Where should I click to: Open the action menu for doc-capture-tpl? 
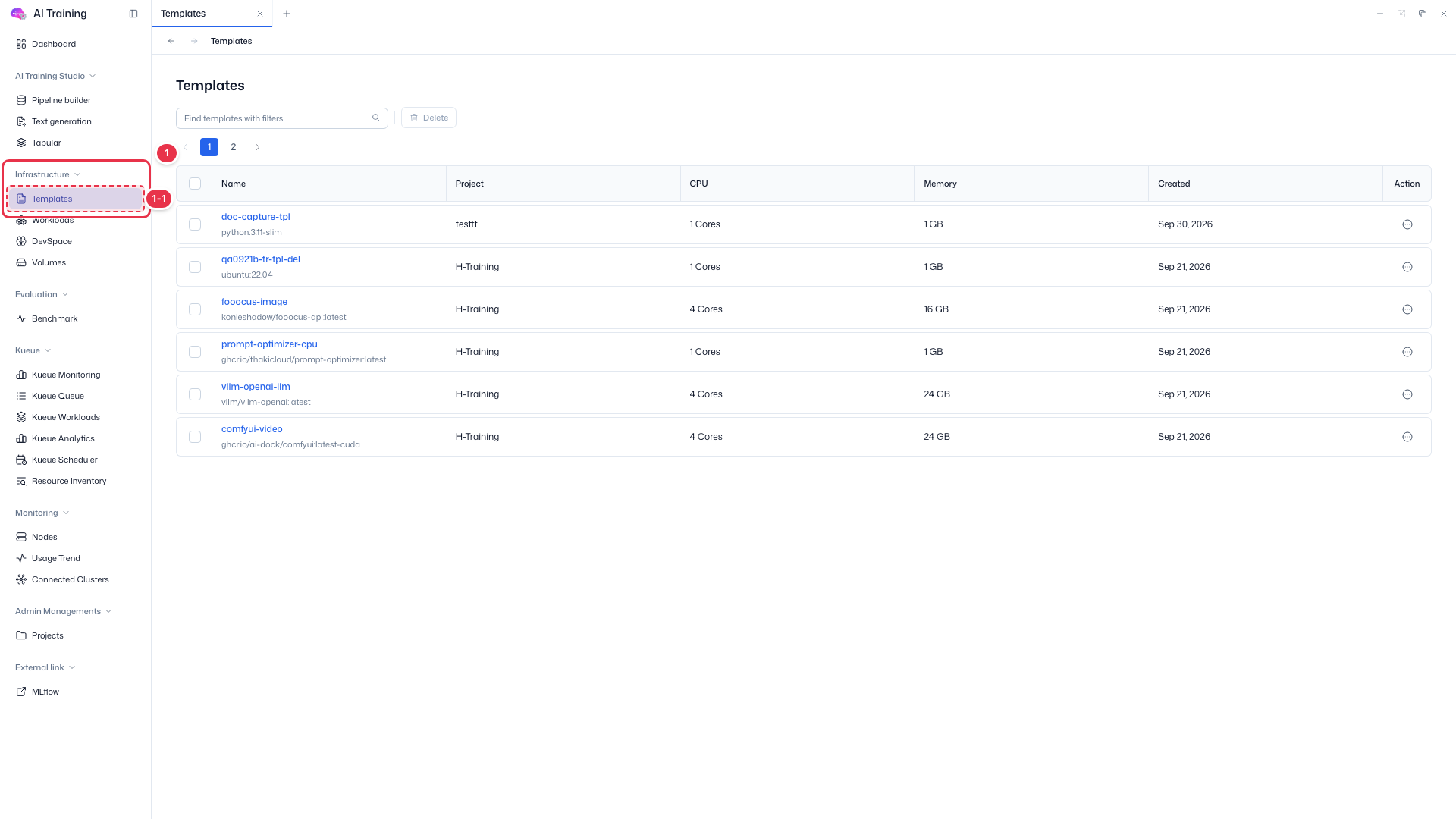1407,224
